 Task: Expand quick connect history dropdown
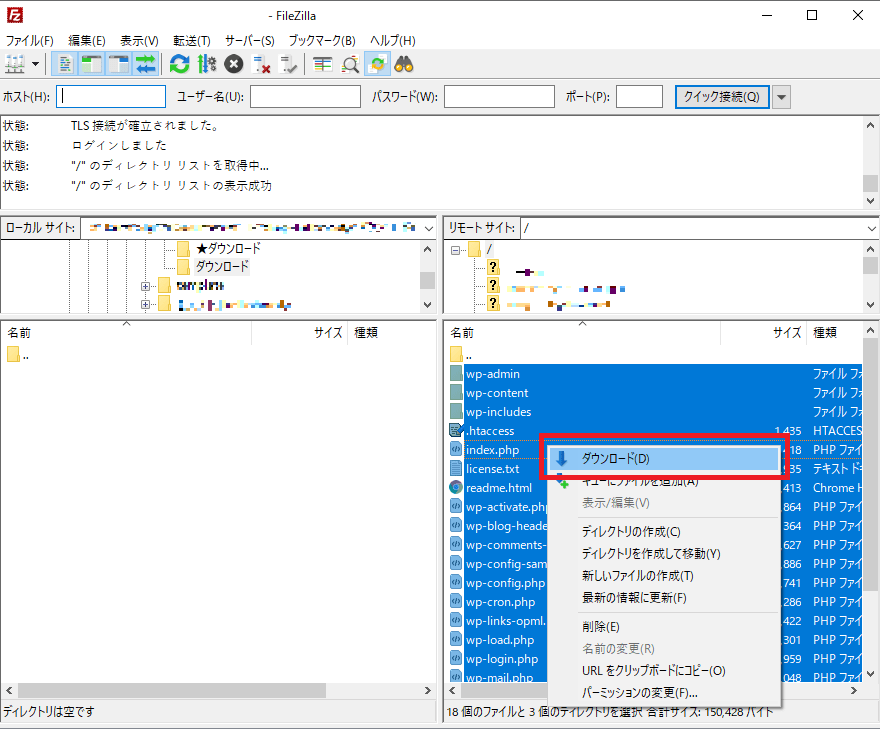click(781, 97)
